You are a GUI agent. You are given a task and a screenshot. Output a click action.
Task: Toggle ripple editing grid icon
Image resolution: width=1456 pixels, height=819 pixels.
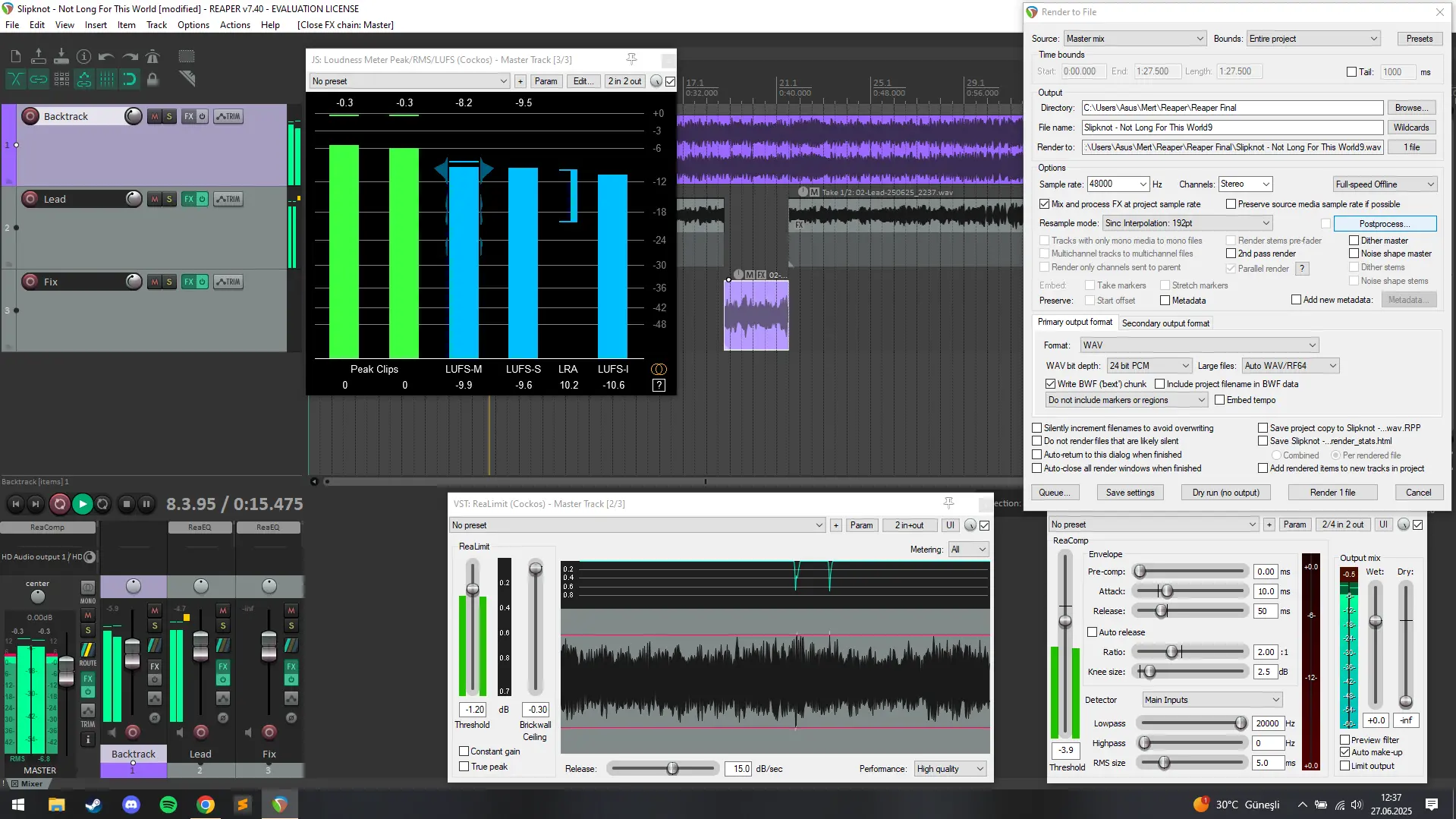61,79
